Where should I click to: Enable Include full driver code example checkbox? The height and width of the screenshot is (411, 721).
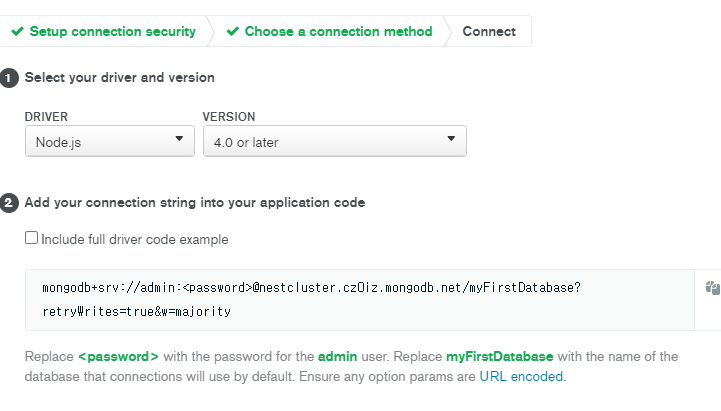32,239
